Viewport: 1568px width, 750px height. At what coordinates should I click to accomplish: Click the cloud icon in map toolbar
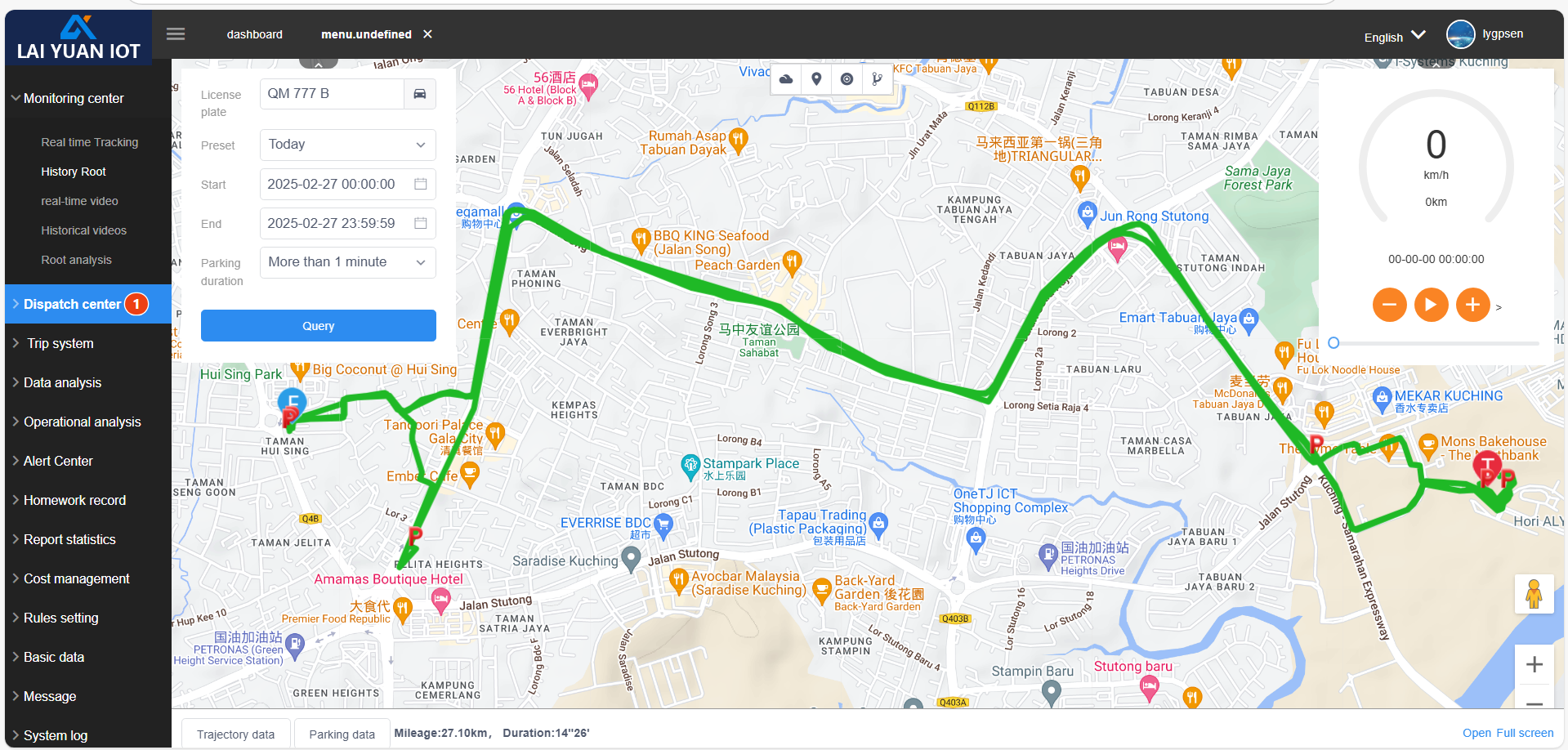[x=786, y=79]
